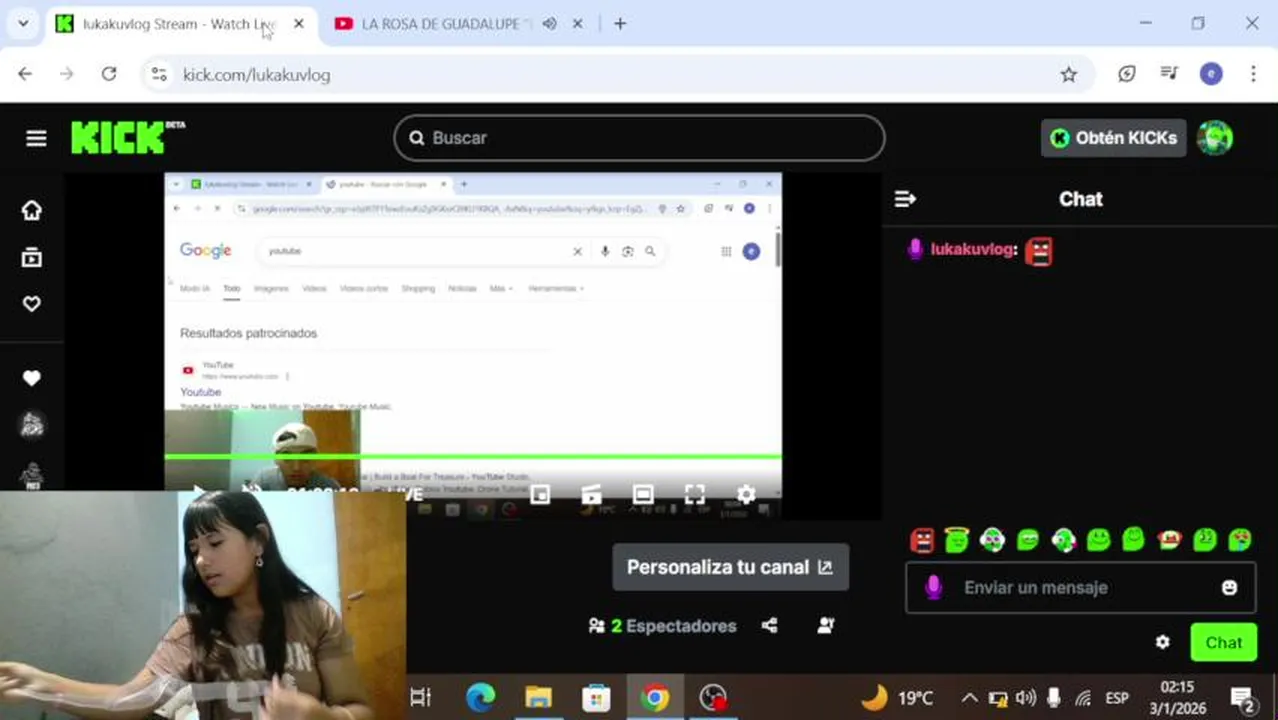
Task: Open OBS Studio from taskbar
Action: pyautogui.click(x=713, y=697)
